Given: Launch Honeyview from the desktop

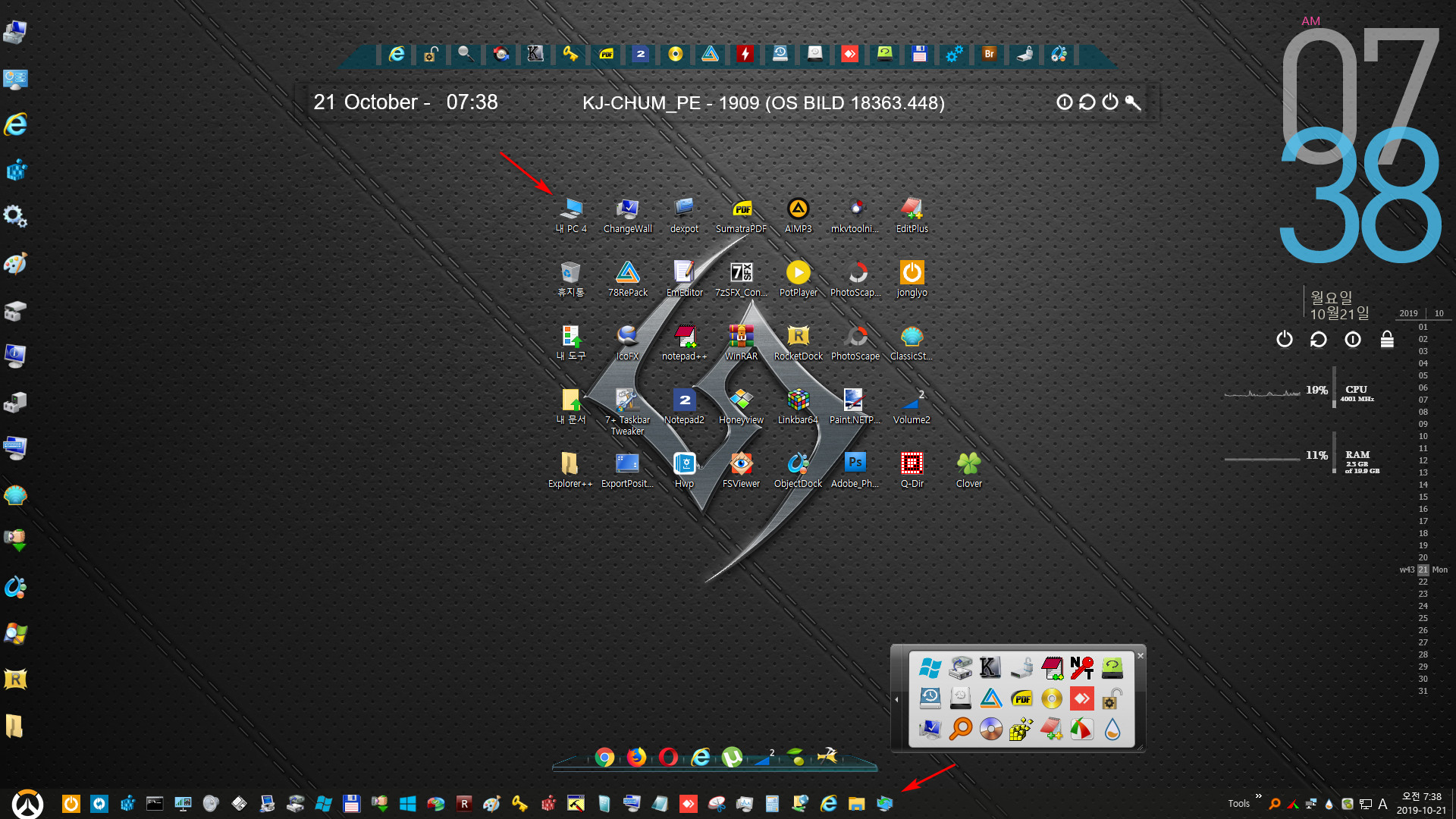Looking at the screenshot, I should point(741,406).
